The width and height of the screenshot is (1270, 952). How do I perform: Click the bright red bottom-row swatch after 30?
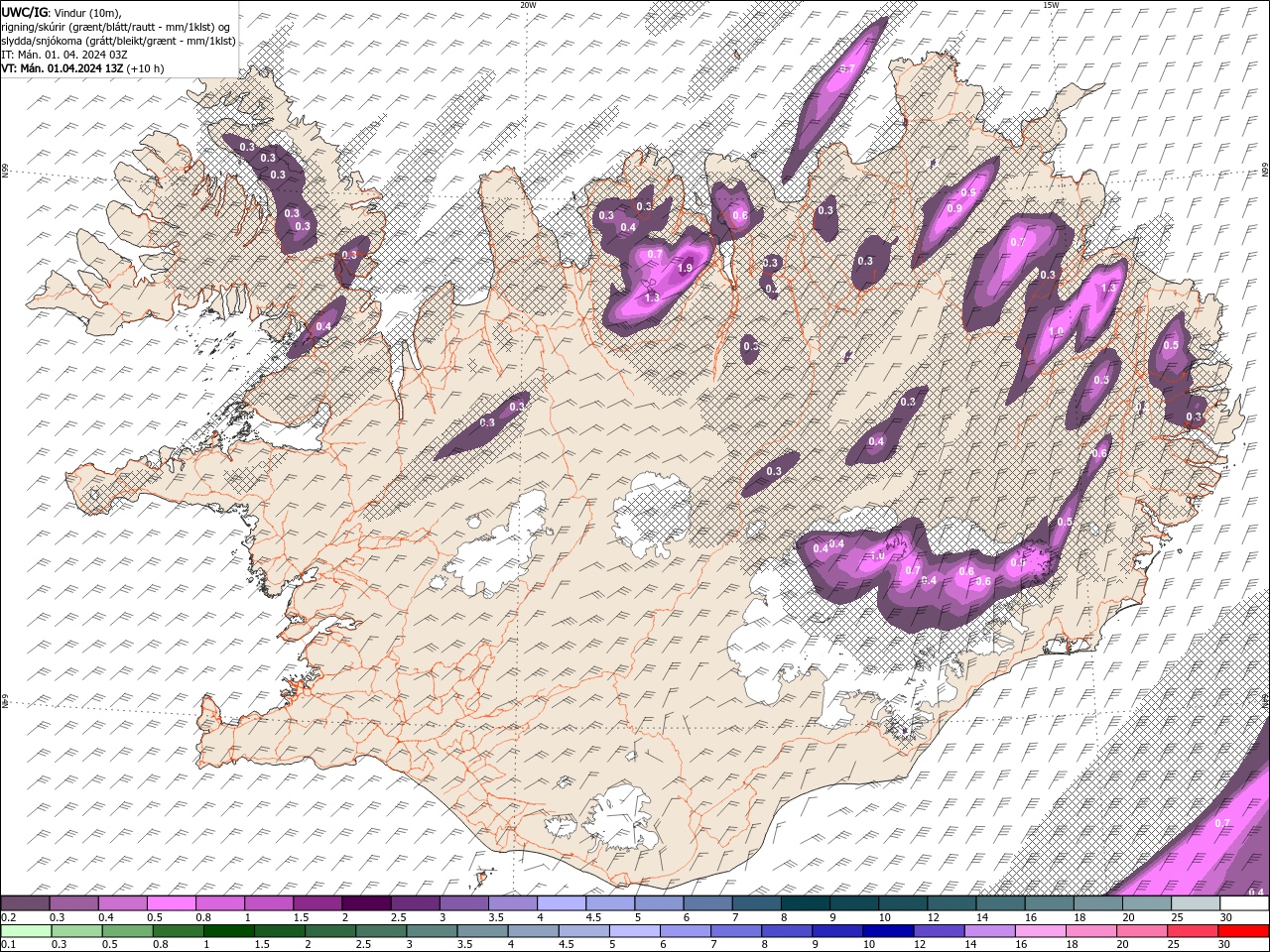(x=1243, y=930)
